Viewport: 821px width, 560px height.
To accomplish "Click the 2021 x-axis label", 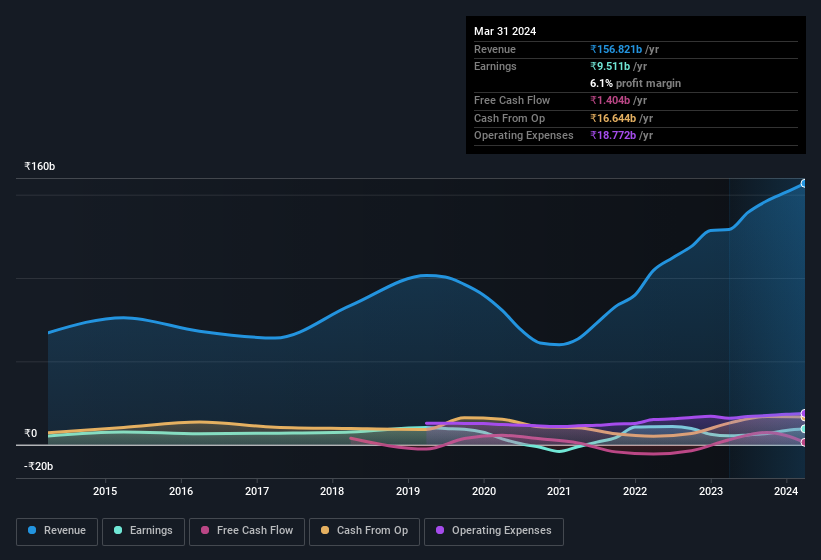I will (559, 491).
